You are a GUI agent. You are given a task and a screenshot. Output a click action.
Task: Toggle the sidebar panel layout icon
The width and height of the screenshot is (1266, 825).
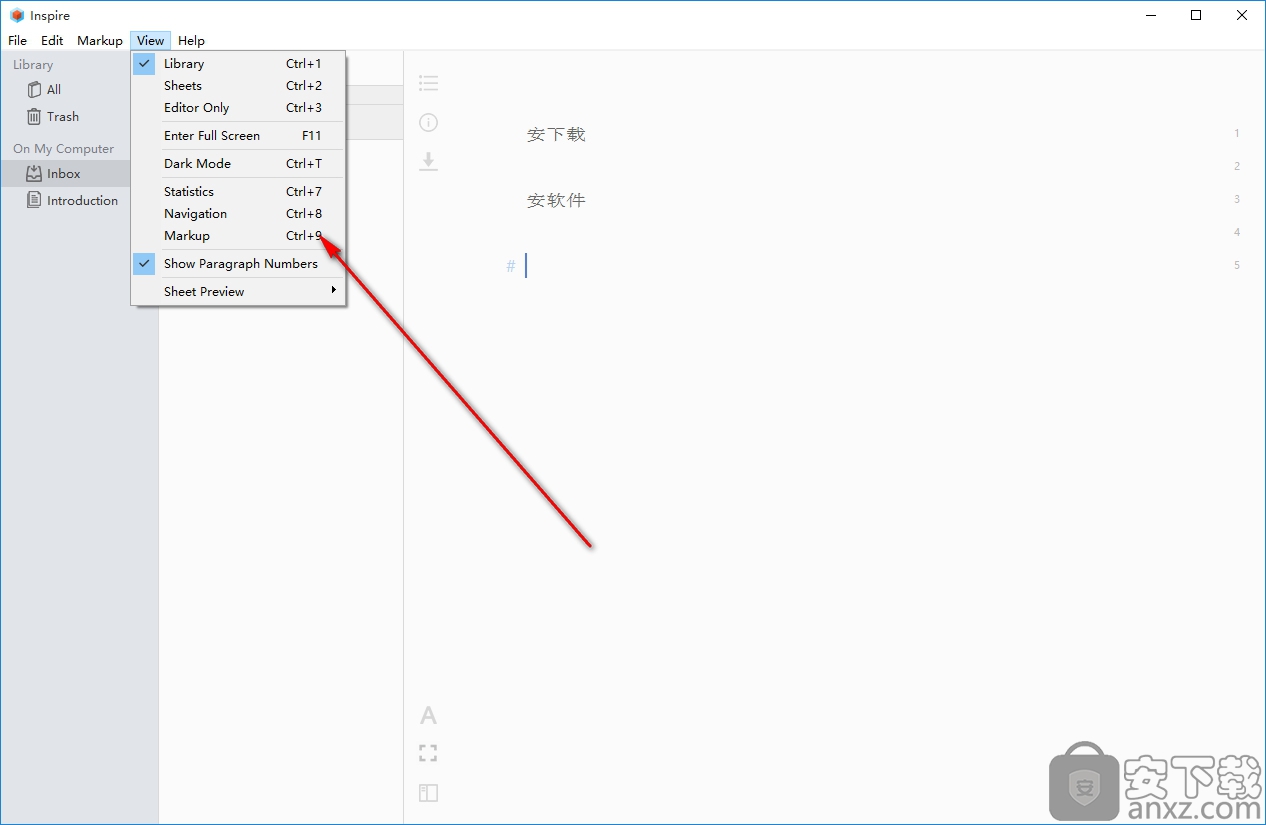428,792
